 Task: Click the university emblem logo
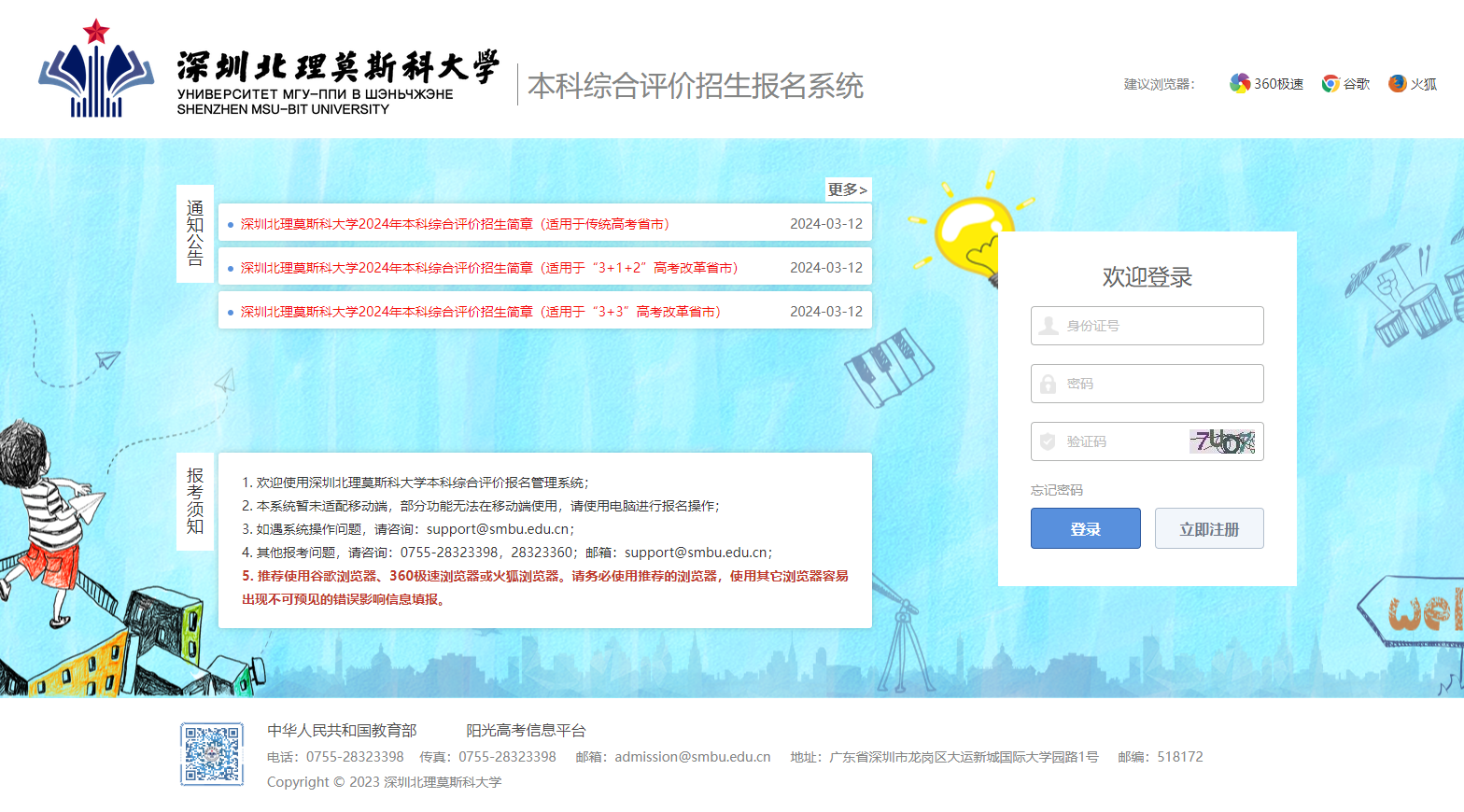point(96,68)
